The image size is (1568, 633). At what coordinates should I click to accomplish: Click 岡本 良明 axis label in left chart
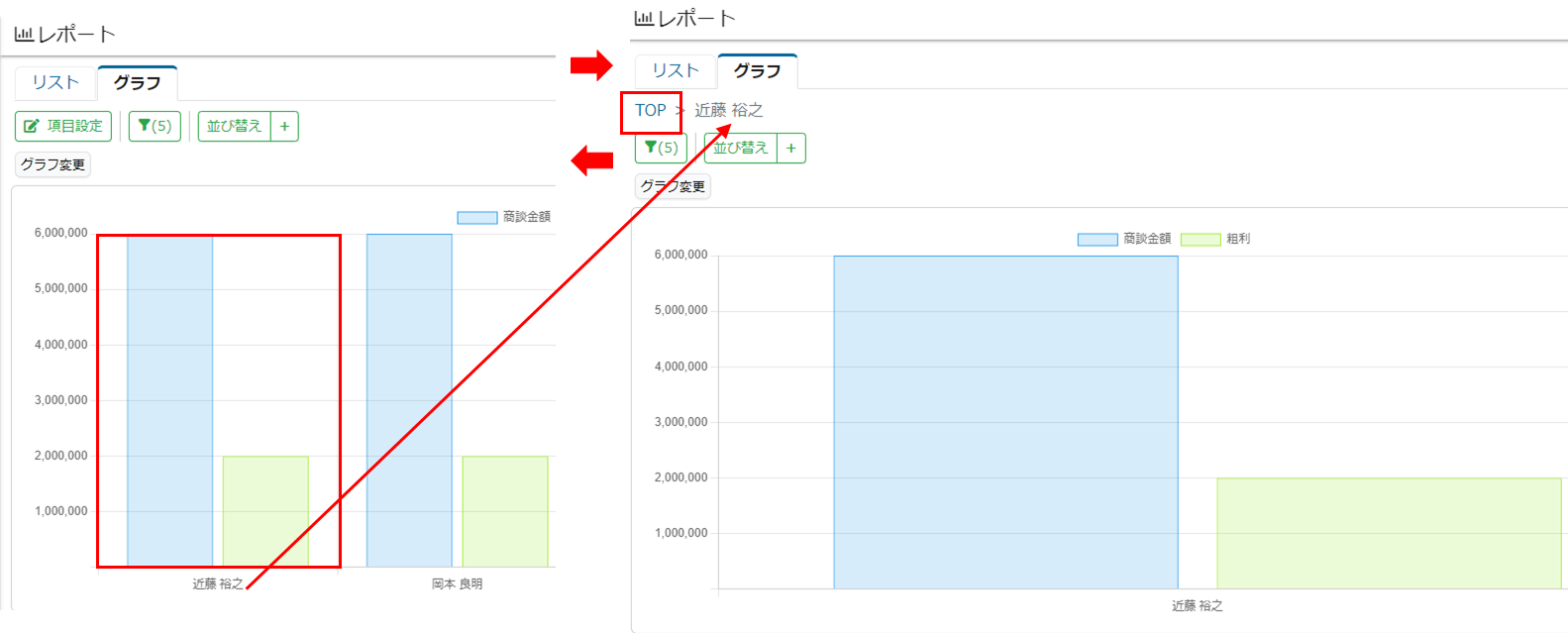pos(458,584)
